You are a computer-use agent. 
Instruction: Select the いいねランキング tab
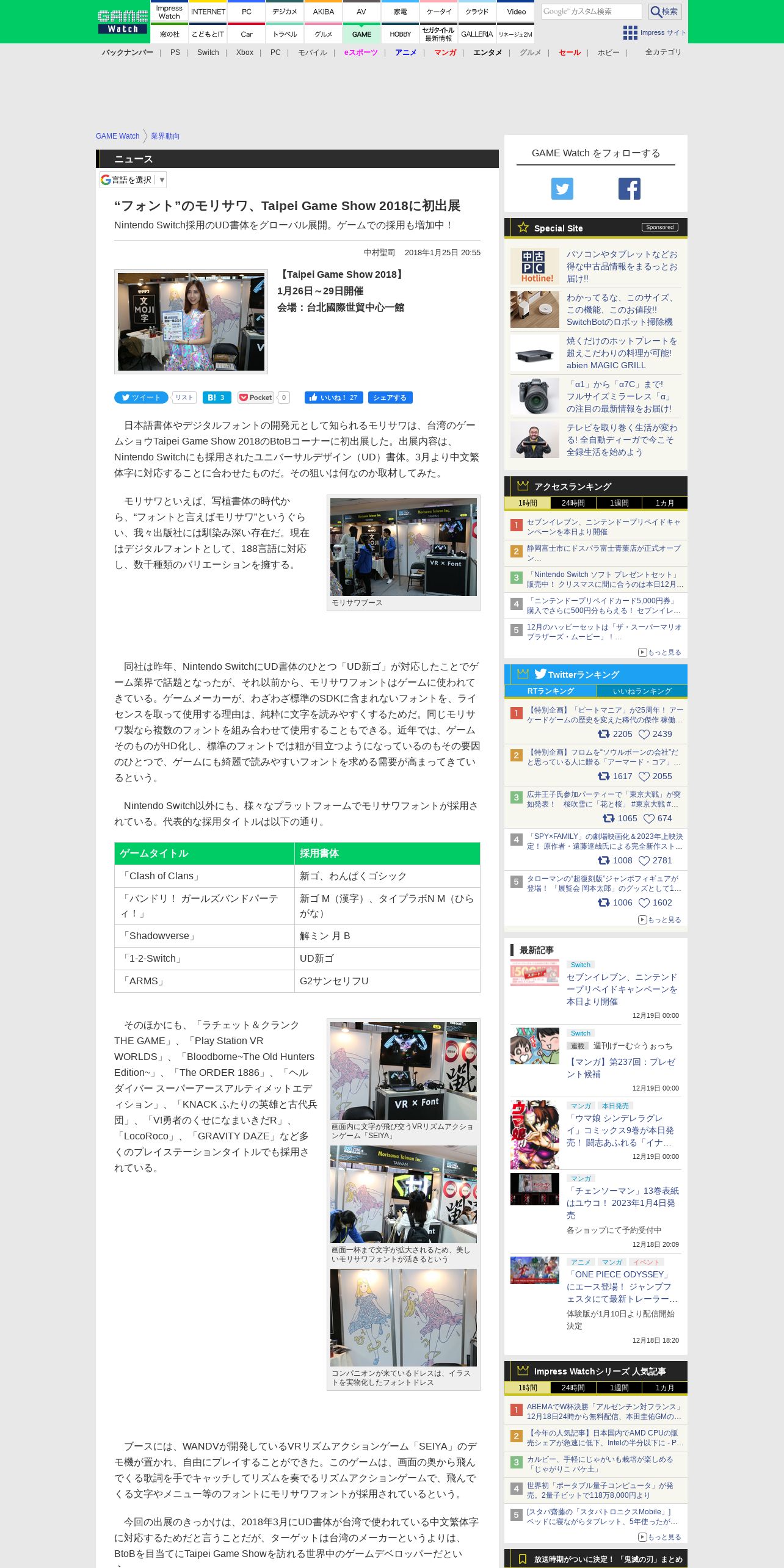point(642,691)
